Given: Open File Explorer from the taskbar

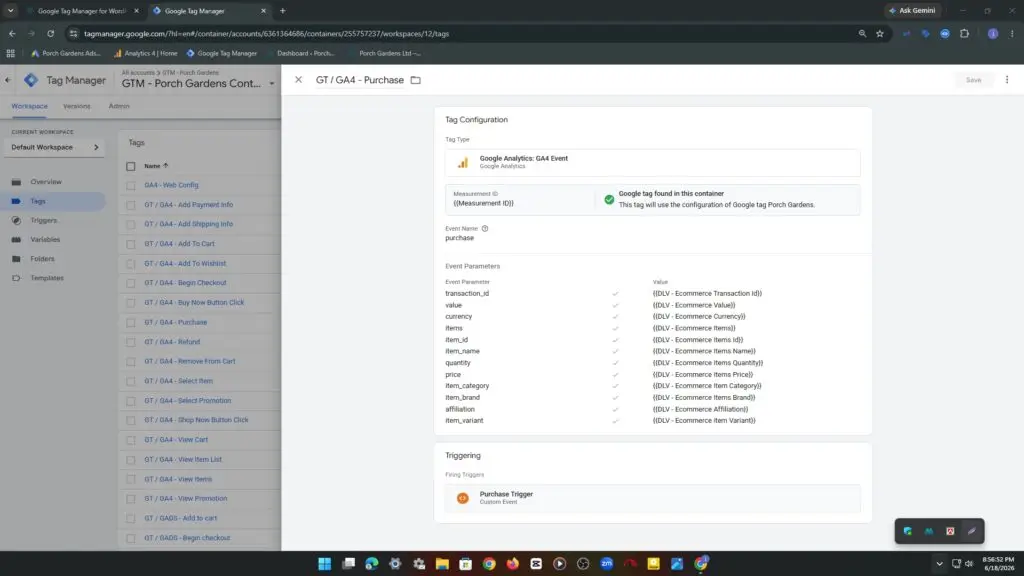Looking at the screenshot, I should click(442, 564).
